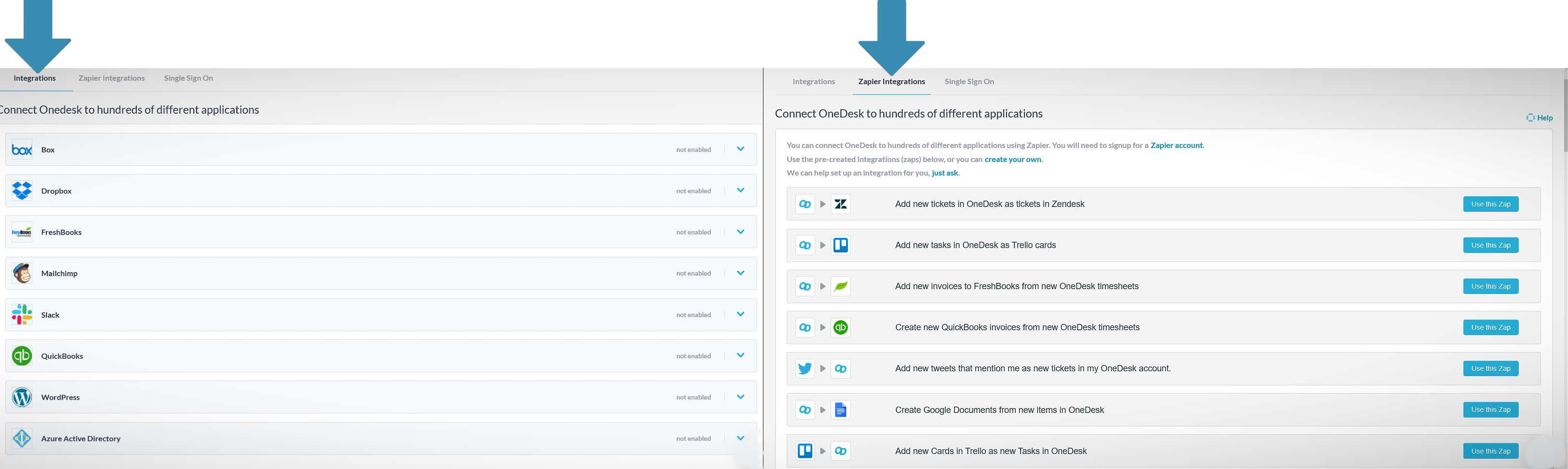The height and width of the screenshot is (469, 1568).
Task: Click the OneDesk icon in the QuickBooks zap row
Action: click(x=805, y=327)
